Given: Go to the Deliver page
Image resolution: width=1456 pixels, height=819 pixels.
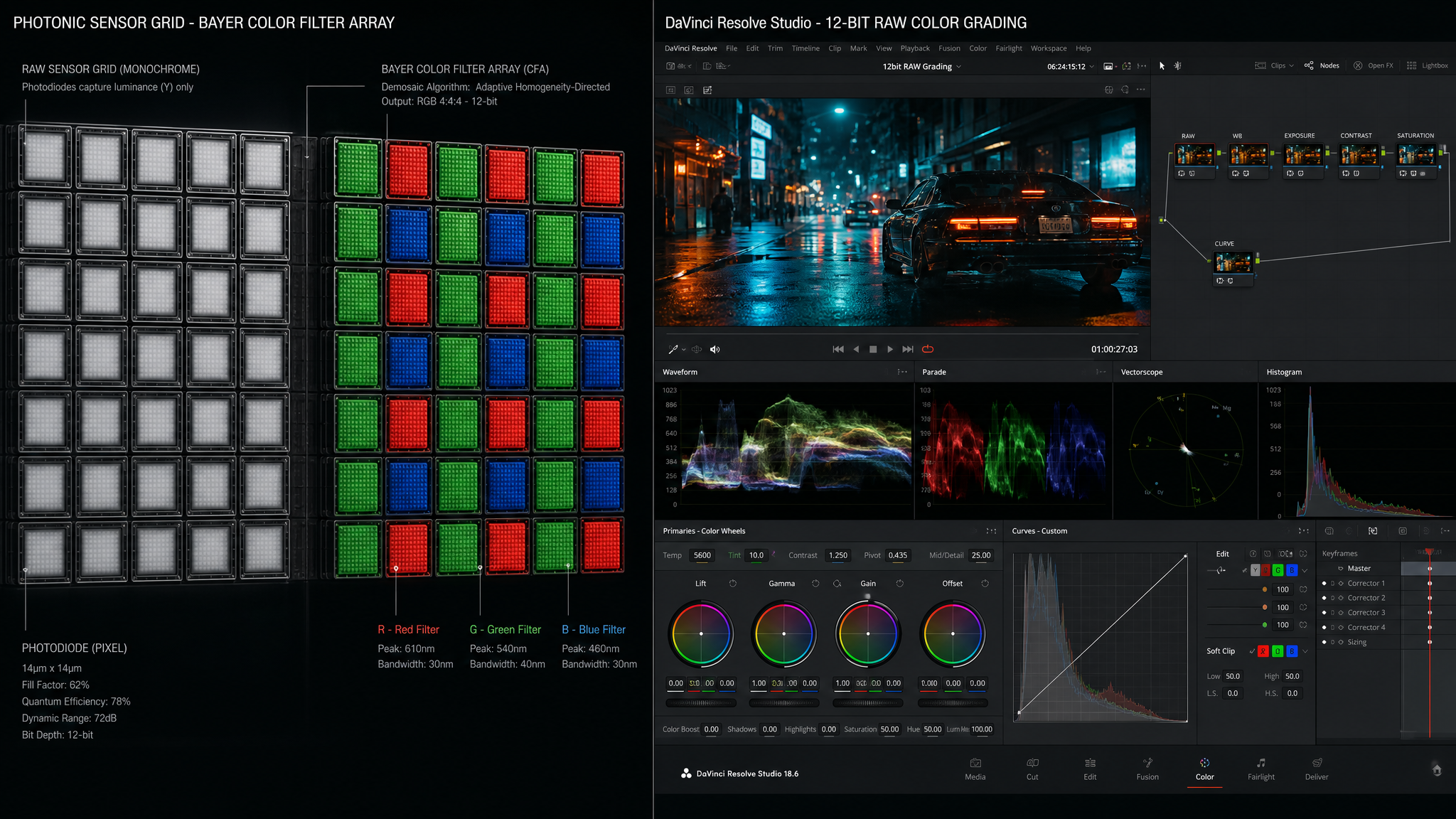Looking at the screenshot, I should click(x=1317, y=769).
